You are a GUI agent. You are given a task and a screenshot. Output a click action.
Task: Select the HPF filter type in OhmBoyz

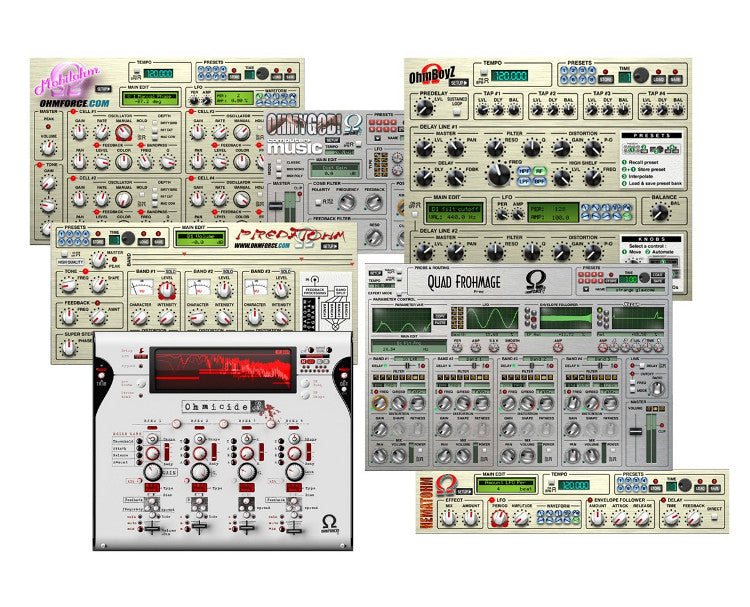pos(524,171)
